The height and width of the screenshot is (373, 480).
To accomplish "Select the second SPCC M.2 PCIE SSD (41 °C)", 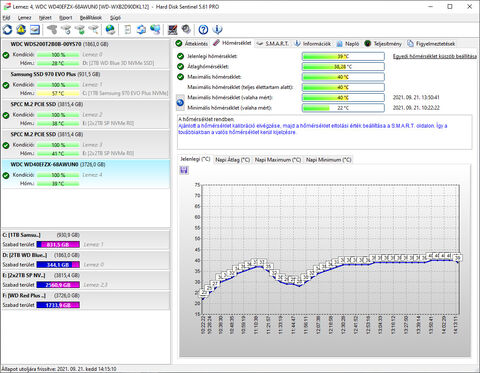I will (x=86, y=144).
